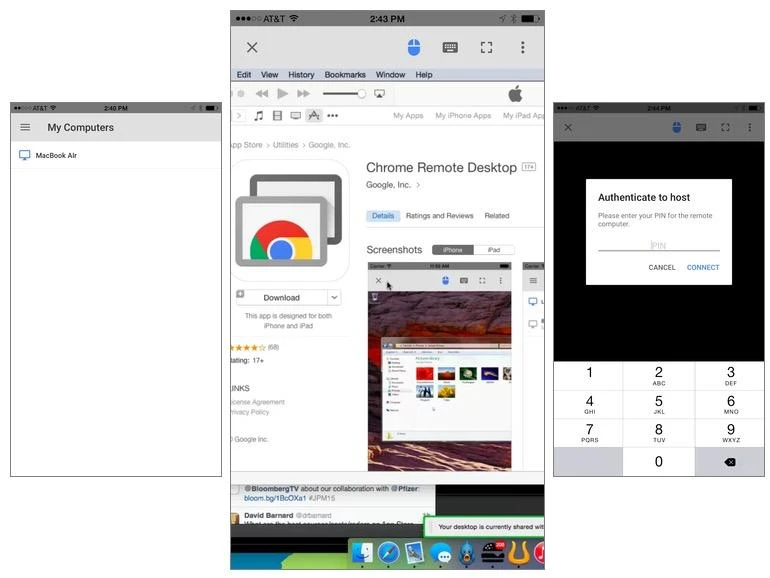Screen dimensions: 770x578
Task: Open Finder in the Dock
Action: (362, 553)
